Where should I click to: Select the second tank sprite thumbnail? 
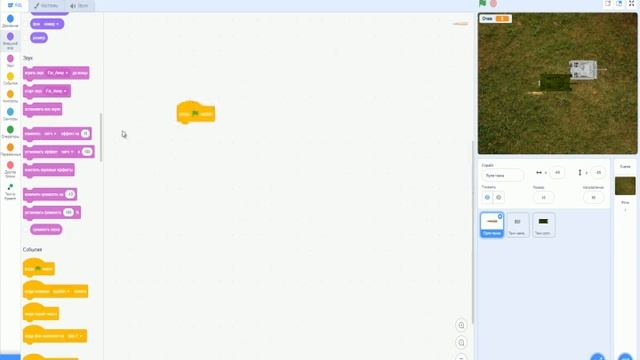coord(518,224)
